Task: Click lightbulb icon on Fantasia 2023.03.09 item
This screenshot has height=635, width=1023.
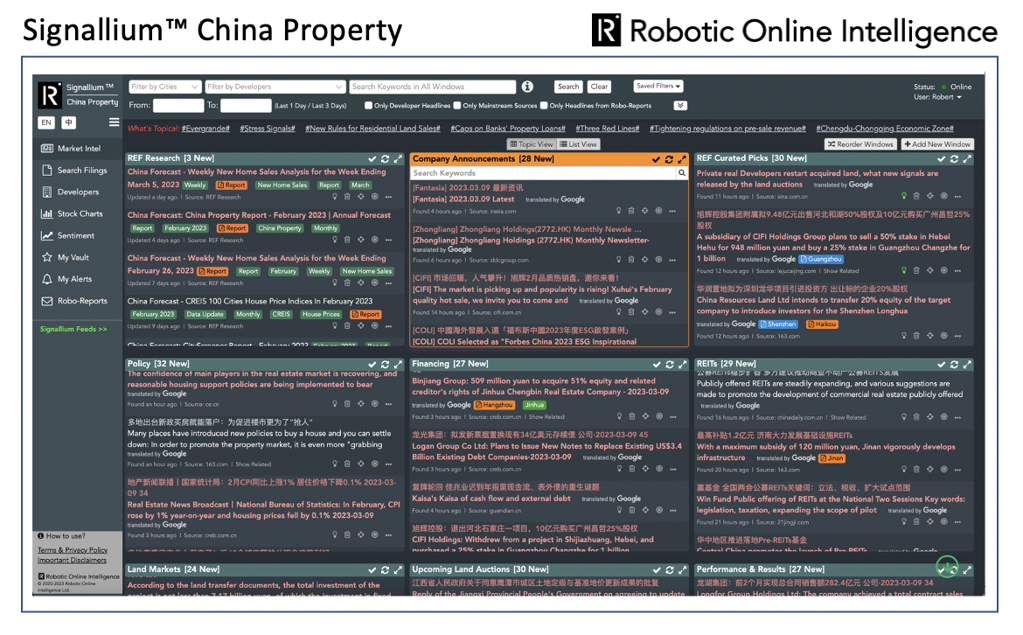Action: pyautogui.click(x=618, y=211)
